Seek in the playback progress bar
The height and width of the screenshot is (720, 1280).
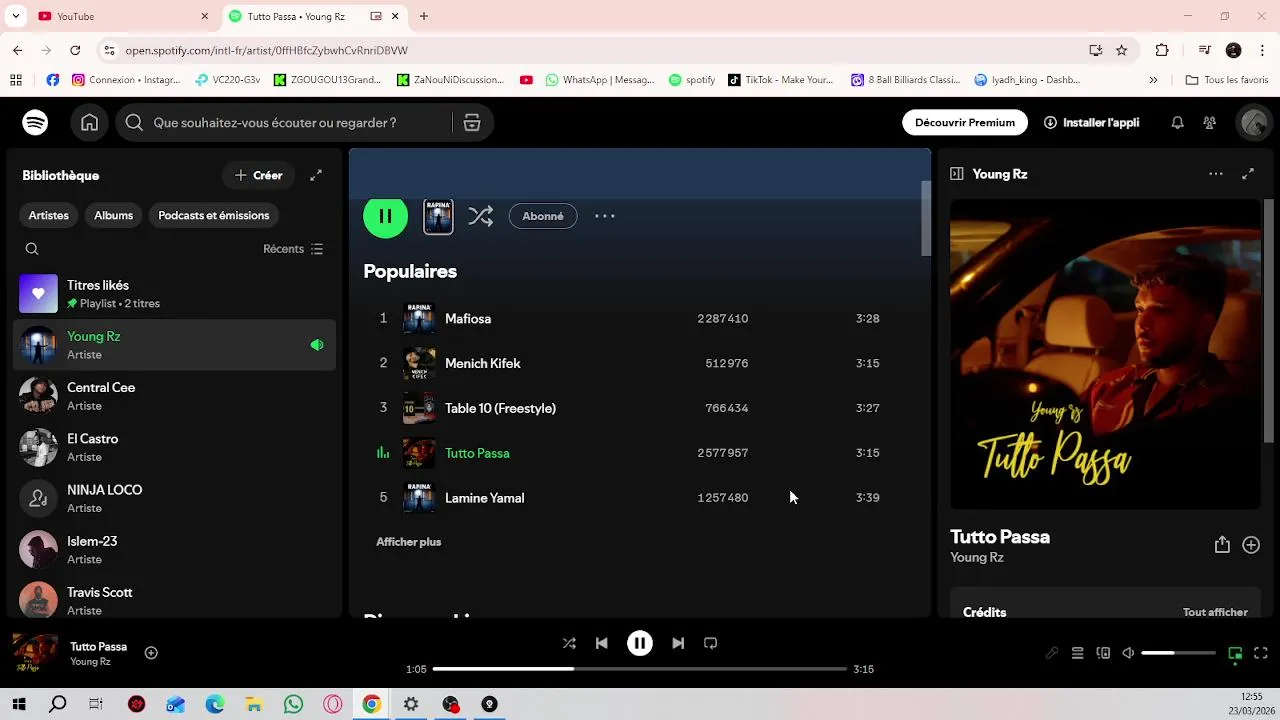(640, 669)
